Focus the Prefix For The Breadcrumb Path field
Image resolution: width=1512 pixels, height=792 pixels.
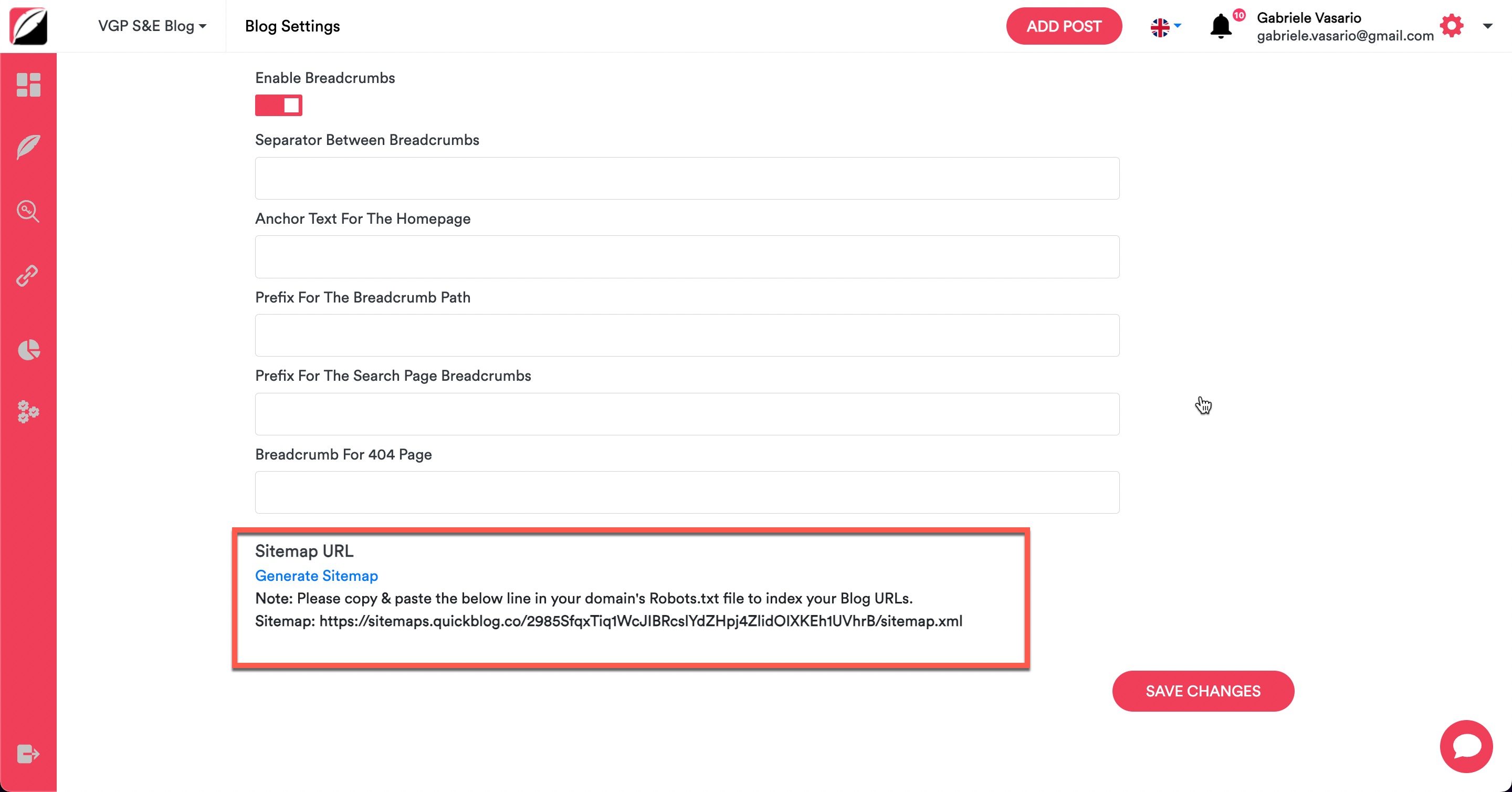coord(687,335)
